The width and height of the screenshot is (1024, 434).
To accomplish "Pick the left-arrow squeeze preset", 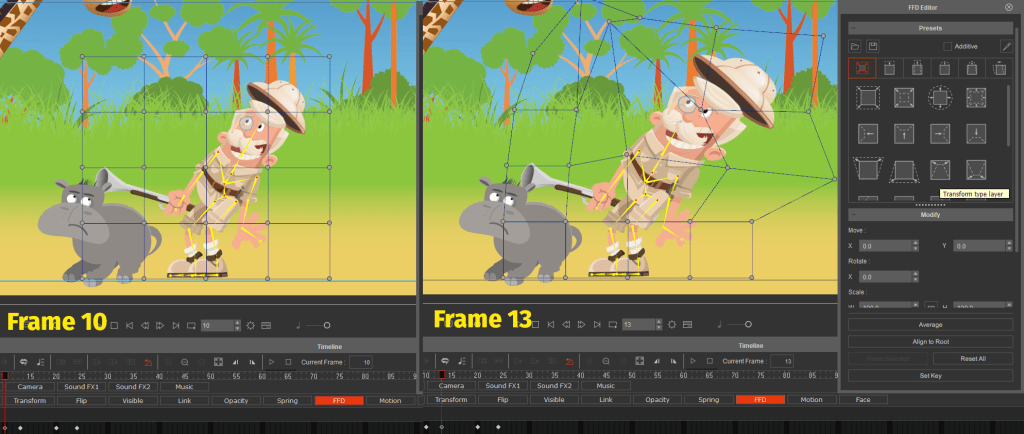I will (x=868, y=134).
